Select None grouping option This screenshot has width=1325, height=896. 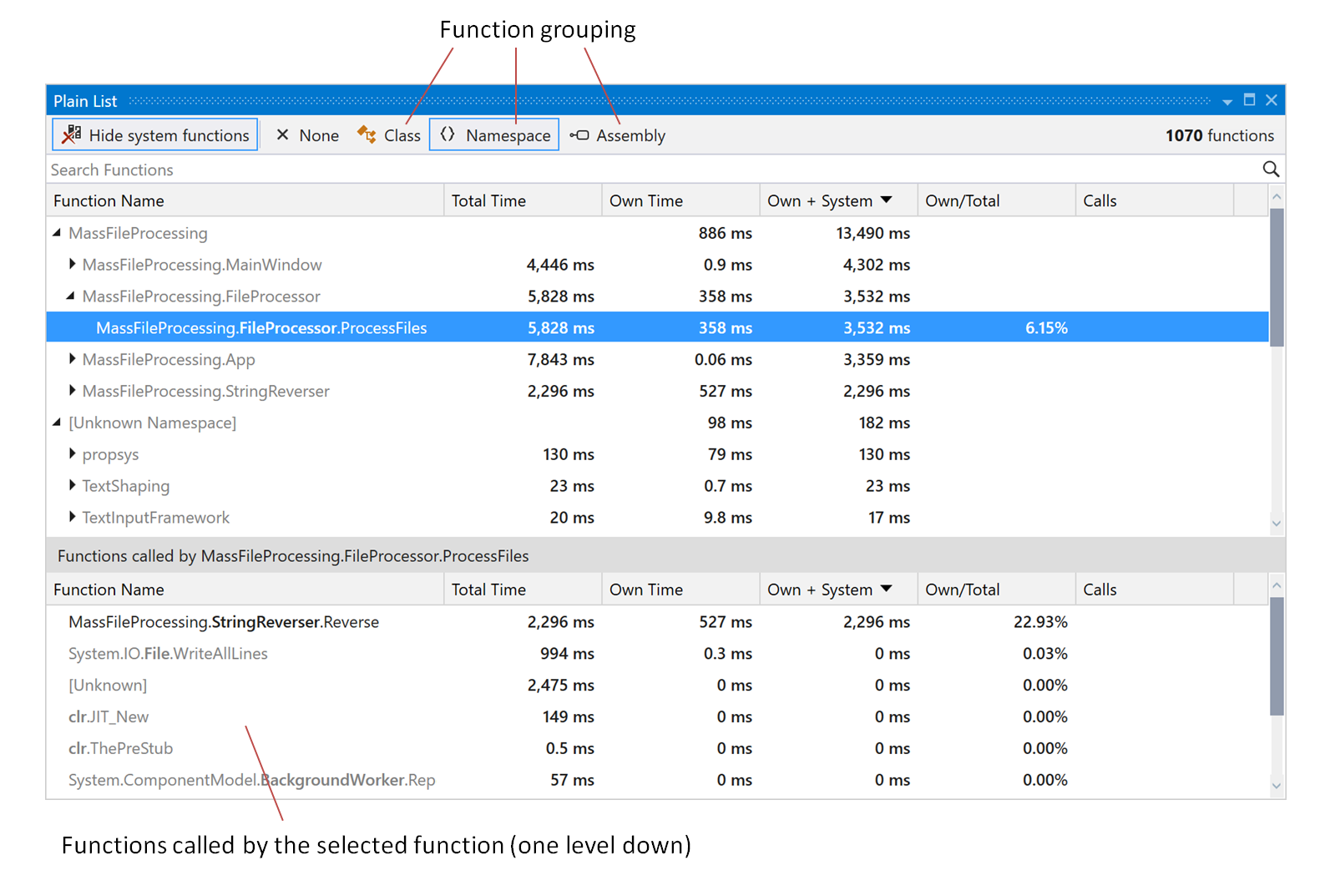pyautogui.click(x=307, y=135)
